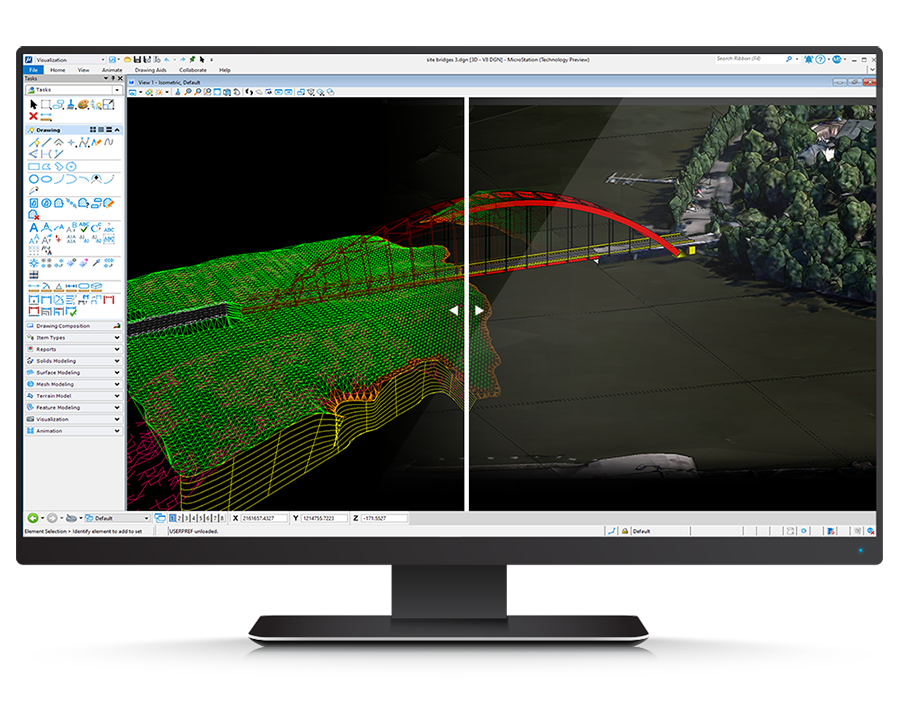Click the X coordinate input field
The width and height of the screenshot is (900, 710).
click(x=263, y=518)
